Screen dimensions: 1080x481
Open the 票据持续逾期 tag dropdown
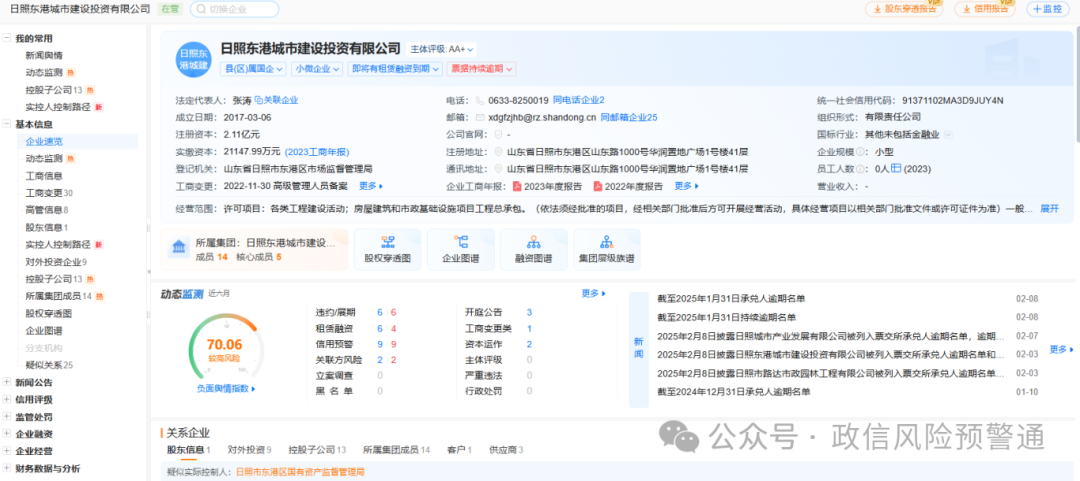(x=481, y=69)
